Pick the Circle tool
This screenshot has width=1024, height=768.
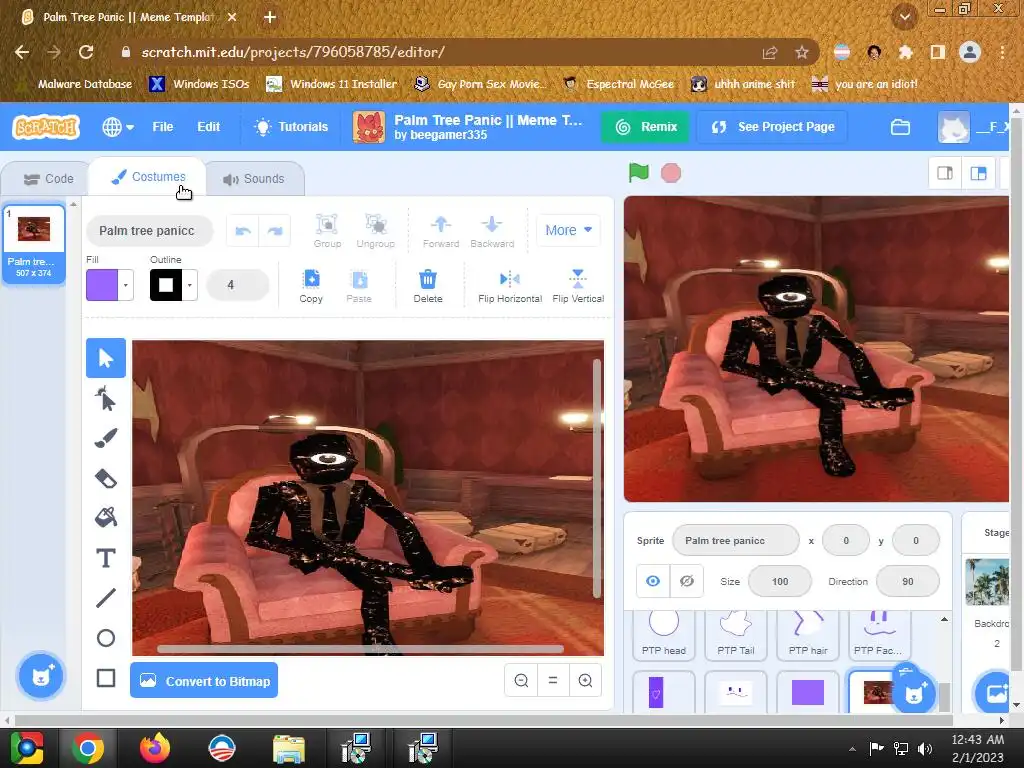(x=106, y=638)
